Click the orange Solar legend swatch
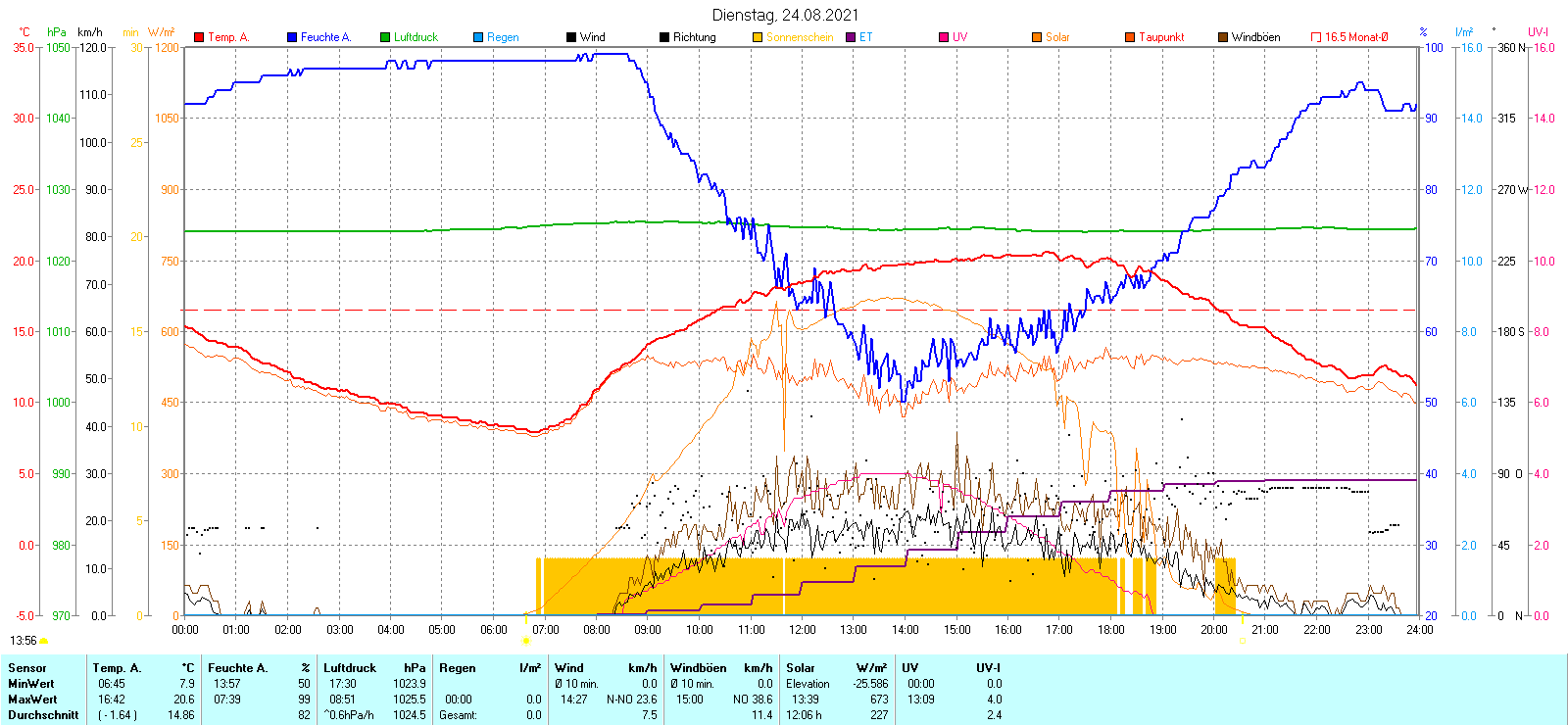This screenshot has width=1568, height=725. pos(1037,37)
